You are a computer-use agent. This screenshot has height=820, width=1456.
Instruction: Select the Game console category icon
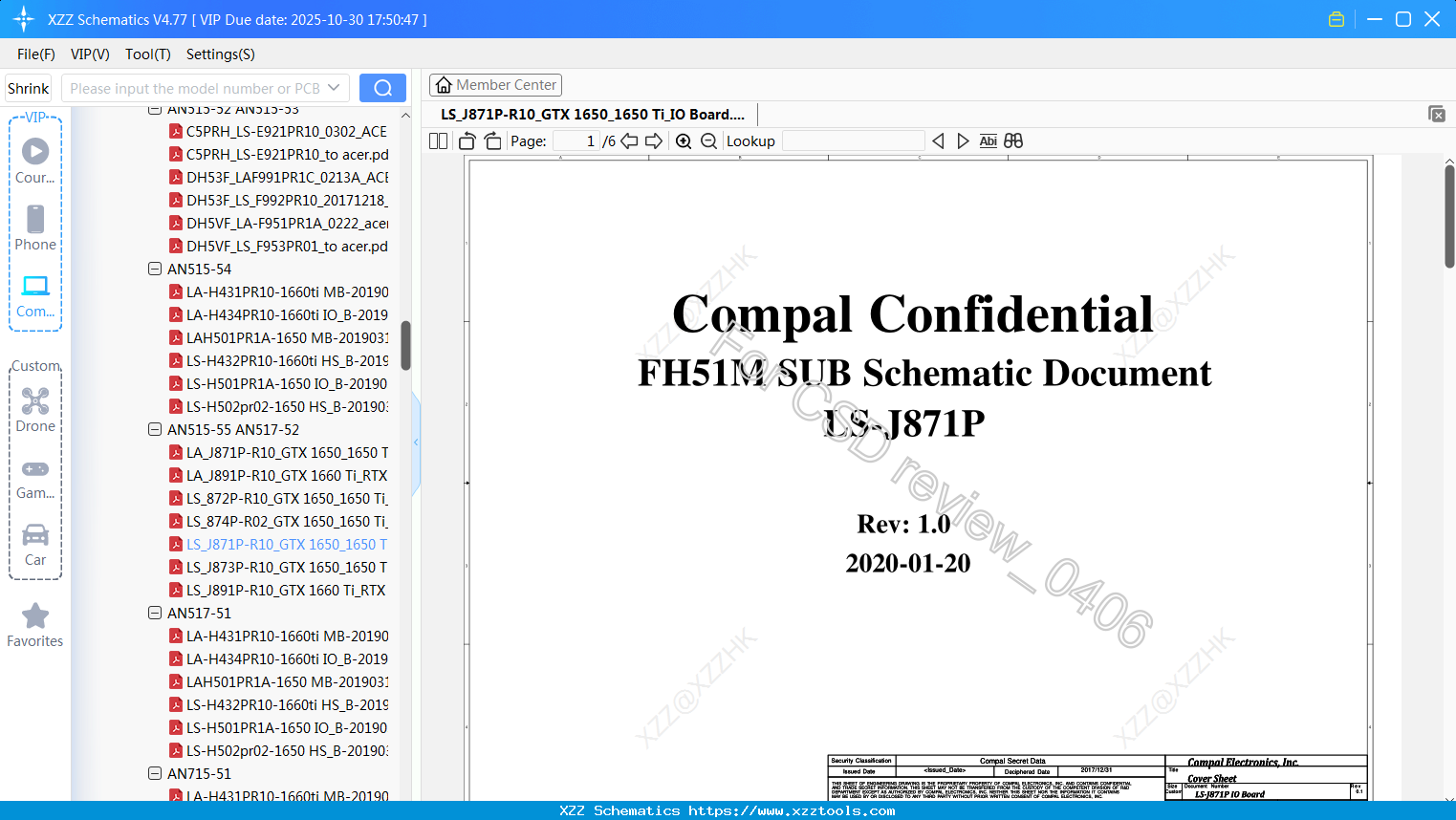[35, 478]
